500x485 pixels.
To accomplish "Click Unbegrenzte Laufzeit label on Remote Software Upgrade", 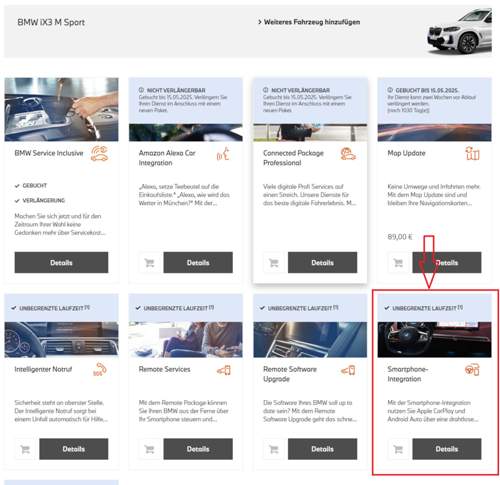I will click(303, 308).
